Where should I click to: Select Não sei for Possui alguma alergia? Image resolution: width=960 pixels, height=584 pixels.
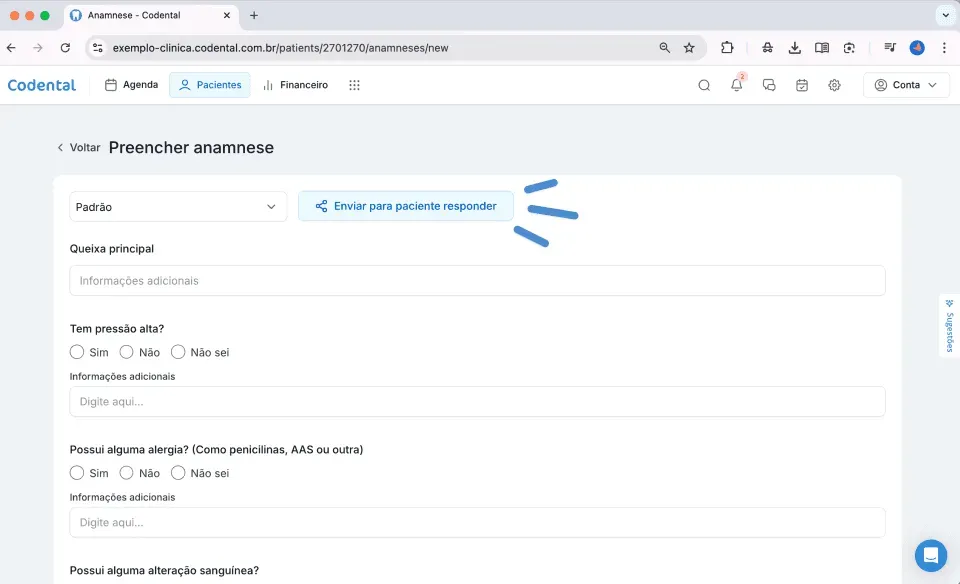pyautogui.click(x=178, y=473)
